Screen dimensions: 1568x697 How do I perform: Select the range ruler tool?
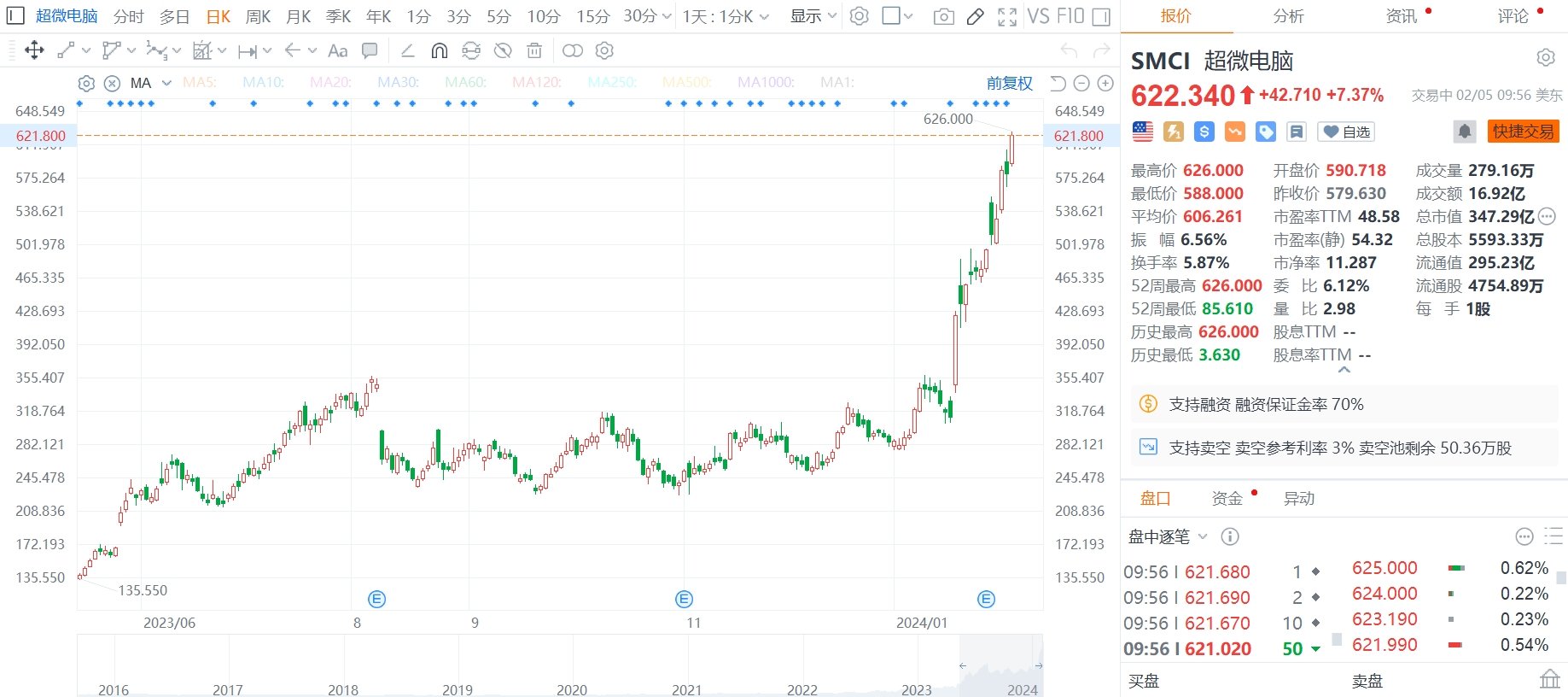248,51
